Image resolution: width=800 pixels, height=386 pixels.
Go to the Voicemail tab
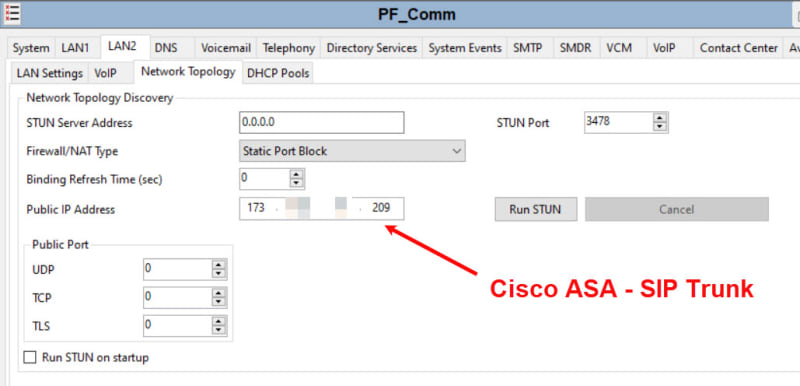226,48
